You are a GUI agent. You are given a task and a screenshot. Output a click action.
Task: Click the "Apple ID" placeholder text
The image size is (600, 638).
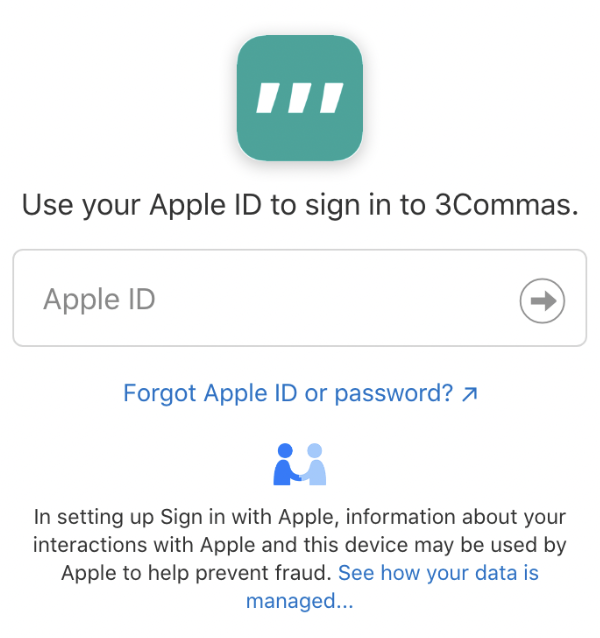pyautogui.click(x=99, y=300)
